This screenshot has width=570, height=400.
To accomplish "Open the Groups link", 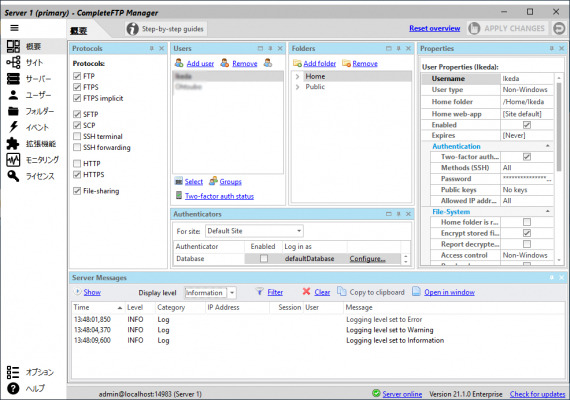I will coord(230,181).
